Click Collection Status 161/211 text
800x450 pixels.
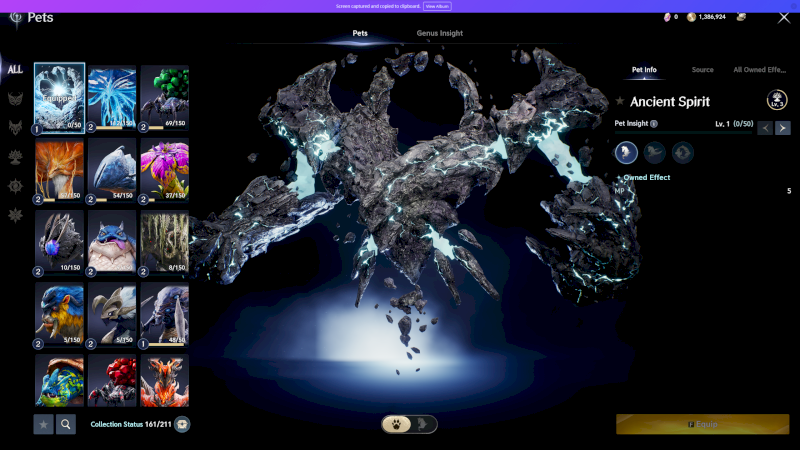pos(131,424)
